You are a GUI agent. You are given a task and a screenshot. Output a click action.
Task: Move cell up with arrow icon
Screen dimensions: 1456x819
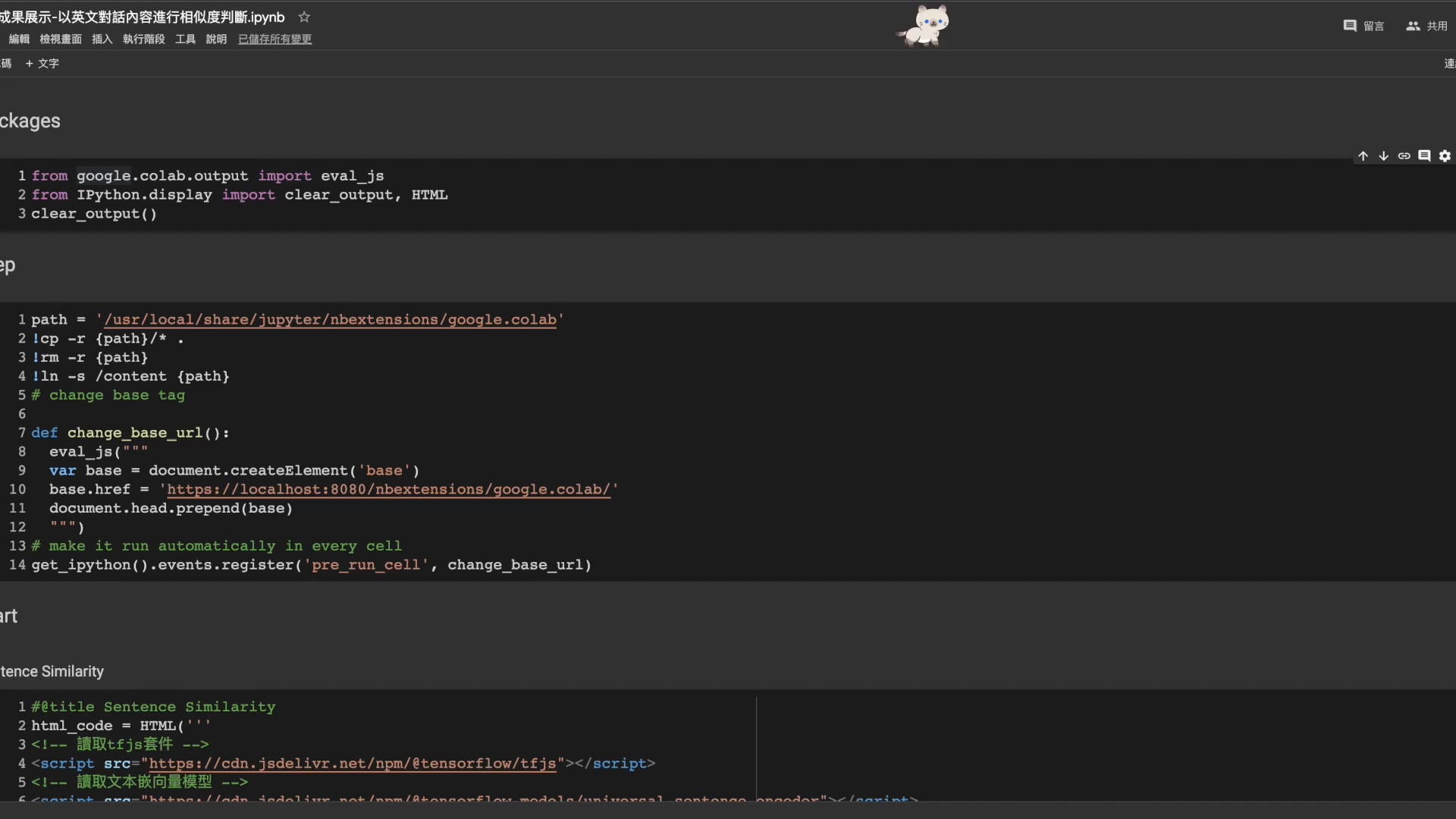pyautogui.click(x=1363, y=156)
